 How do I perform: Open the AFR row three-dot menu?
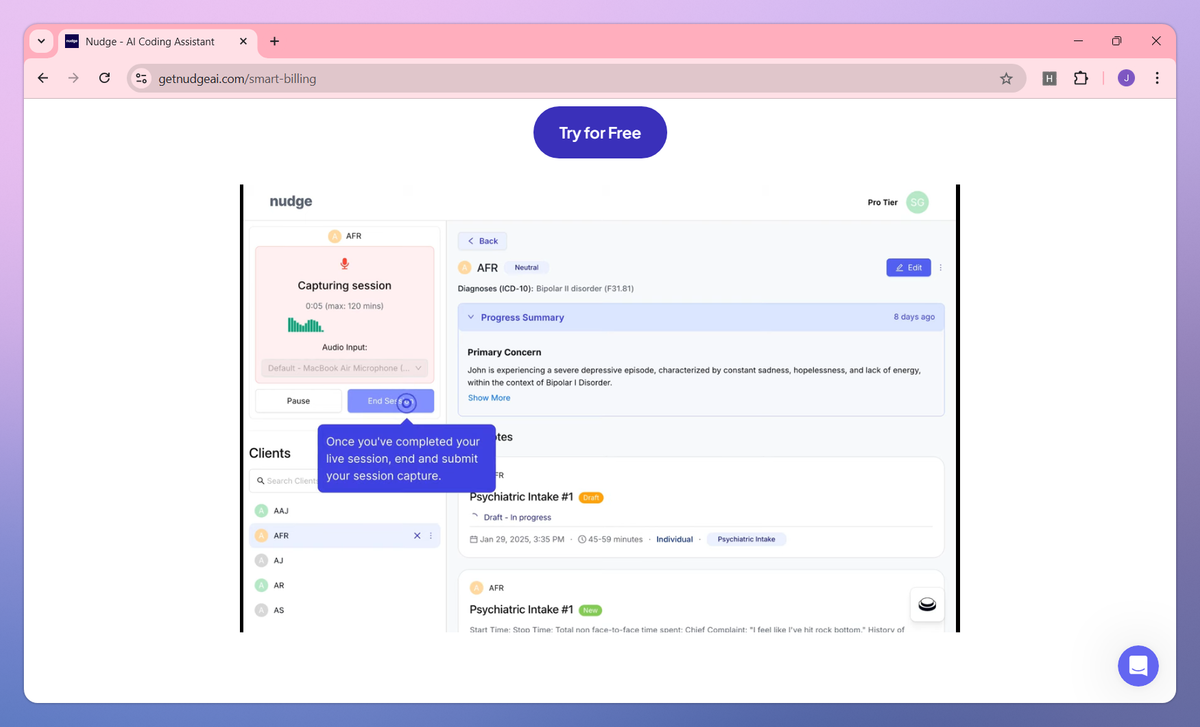(x=431, y=536)
